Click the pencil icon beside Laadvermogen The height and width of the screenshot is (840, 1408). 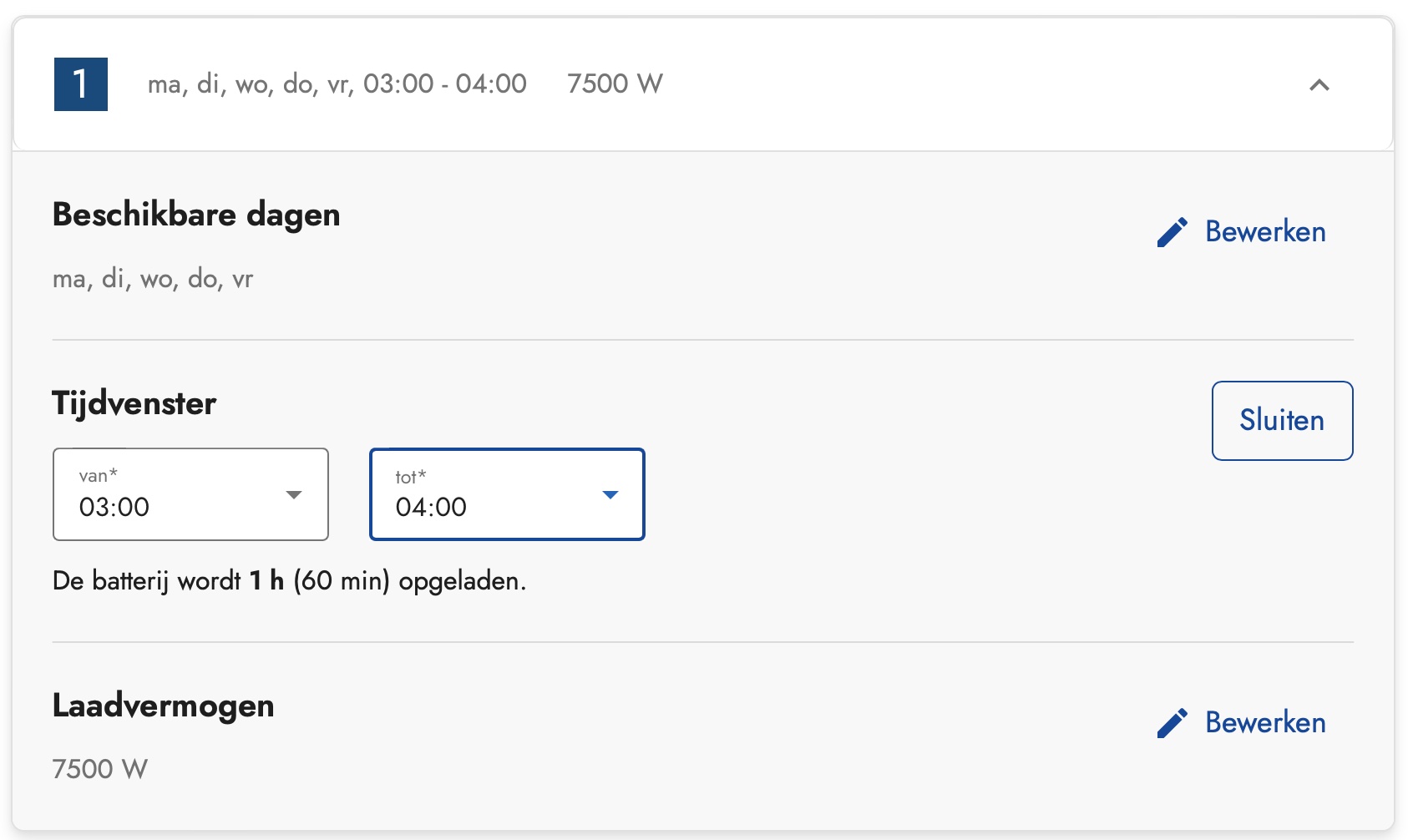coord(1172,723)
